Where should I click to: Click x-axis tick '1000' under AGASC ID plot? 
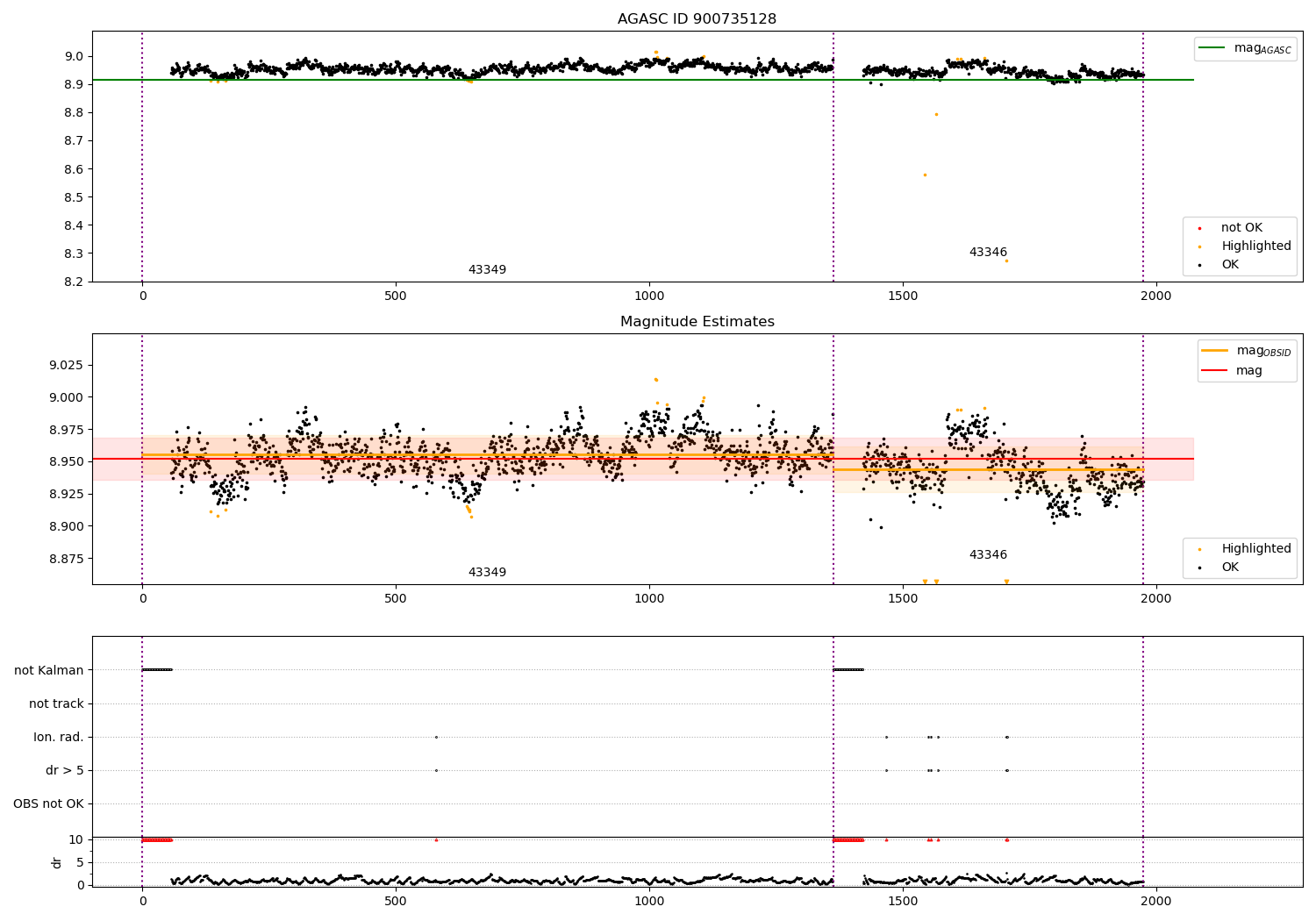pyautogui.click(x=649, y=296)
